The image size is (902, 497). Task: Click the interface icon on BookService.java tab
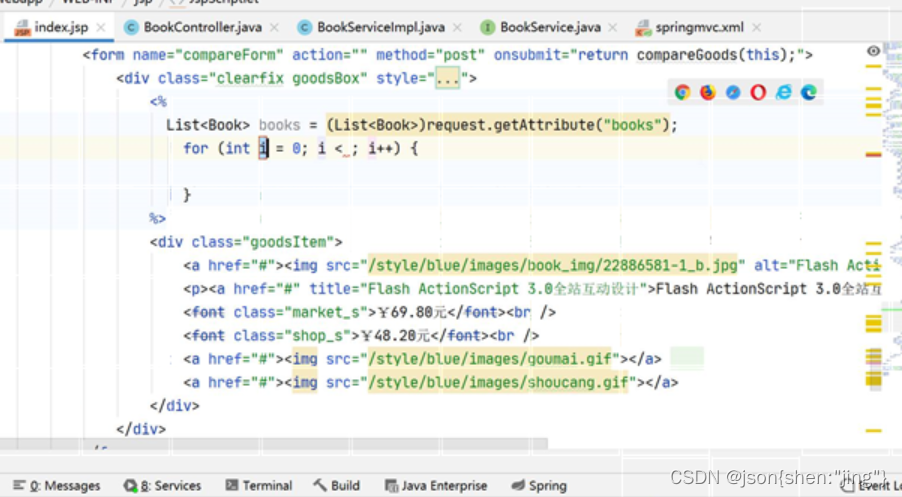coord(488,27)
